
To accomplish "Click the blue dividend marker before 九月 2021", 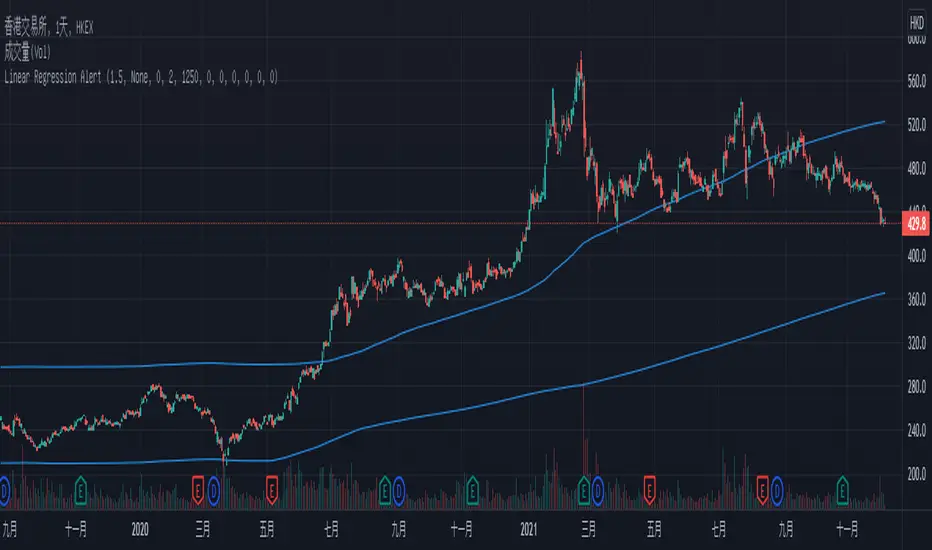I will coord(776,491).
